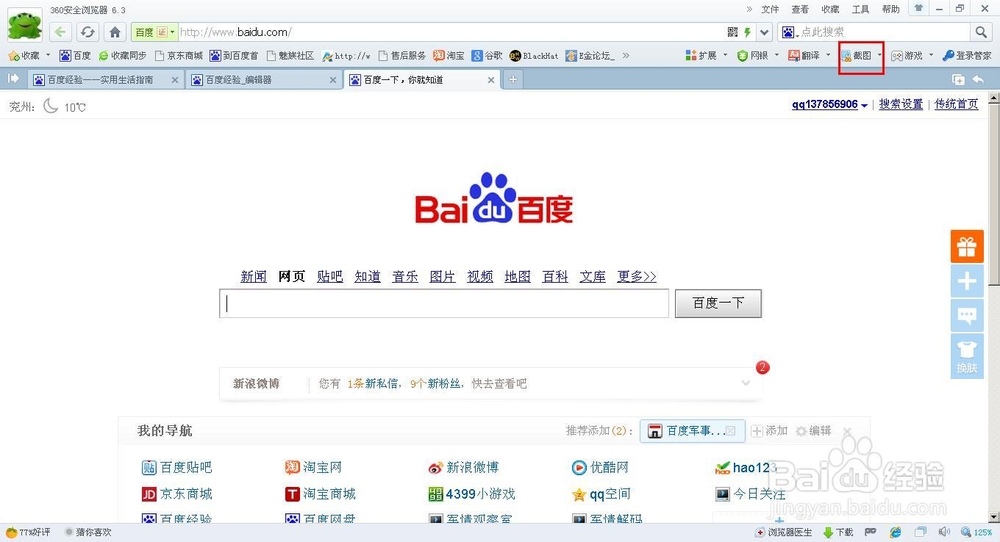The height and width of the screenshot is (542, 1000).
Task: Open hao123 in 我的导航
Action: pos(746,467)
